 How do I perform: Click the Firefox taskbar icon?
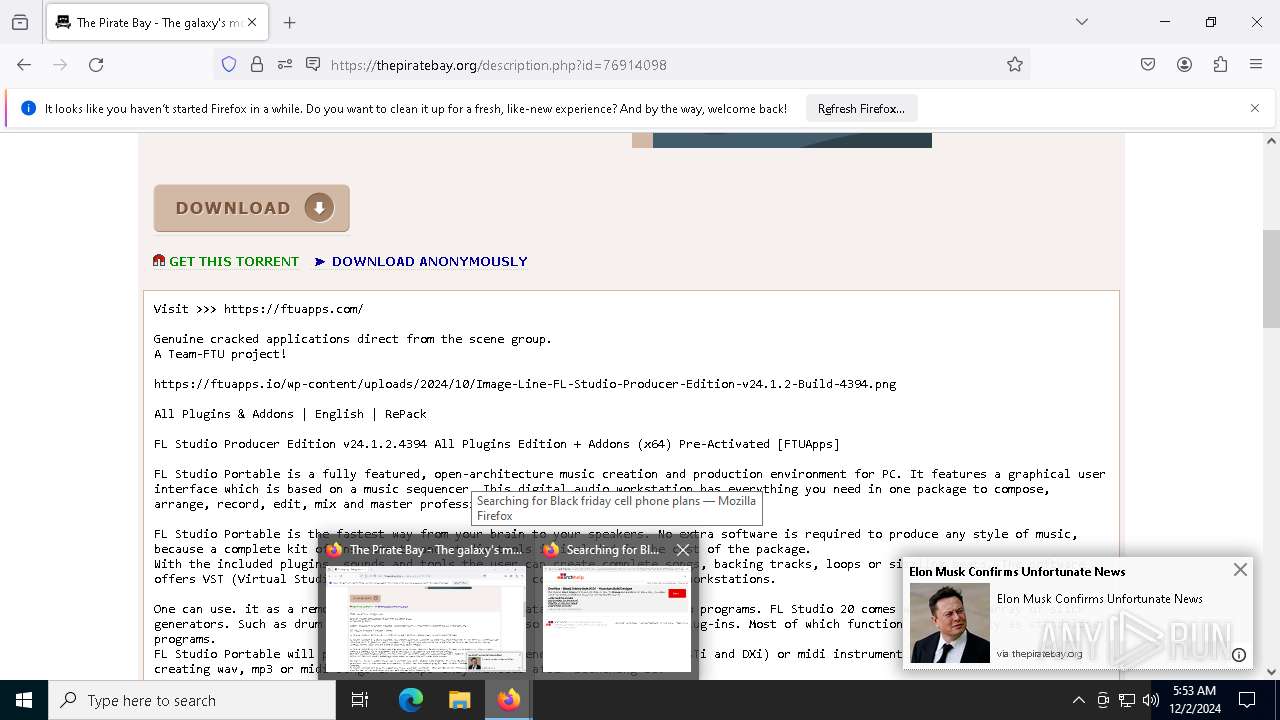pos(509,700)
